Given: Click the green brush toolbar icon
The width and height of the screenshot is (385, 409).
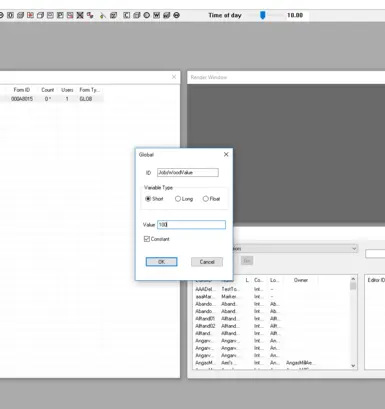Looking at the screenshot, I should 103,15.
